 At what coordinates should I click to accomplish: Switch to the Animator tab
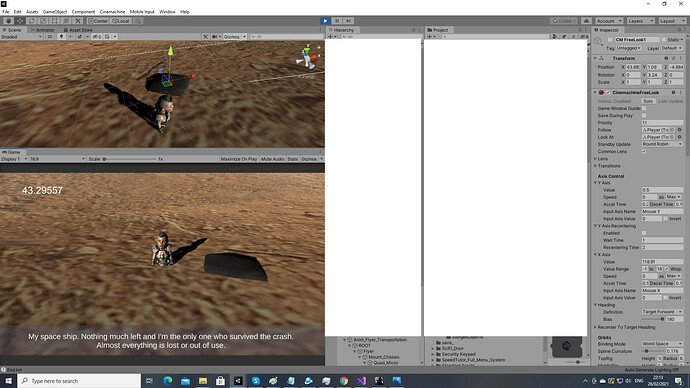pos(43,30)
